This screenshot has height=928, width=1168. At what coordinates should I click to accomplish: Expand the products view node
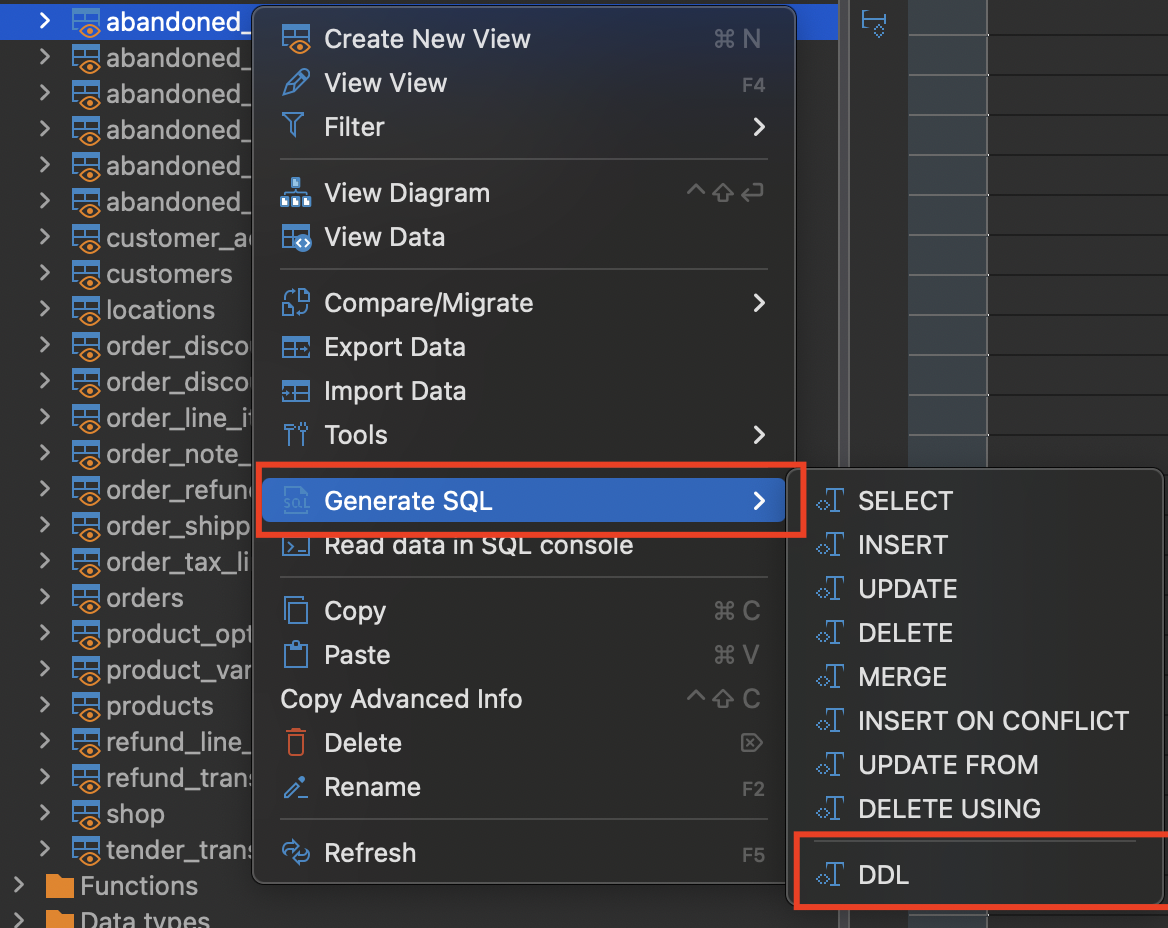coord(44,705)
